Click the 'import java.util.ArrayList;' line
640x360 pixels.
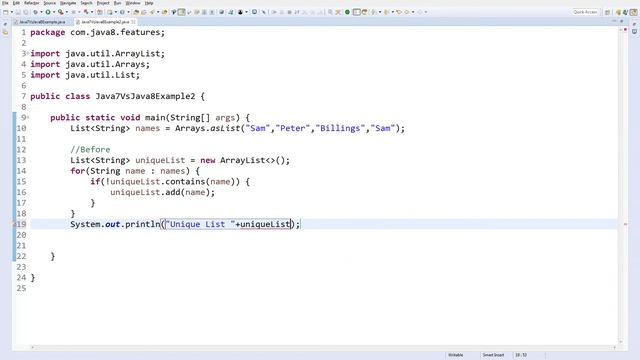point(98,53)
